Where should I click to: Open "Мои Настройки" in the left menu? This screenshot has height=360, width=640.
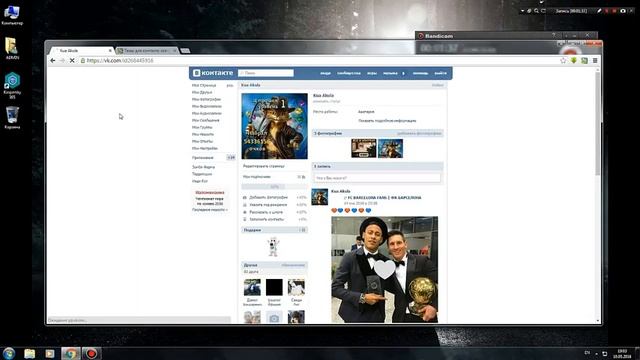click(205, 148)
